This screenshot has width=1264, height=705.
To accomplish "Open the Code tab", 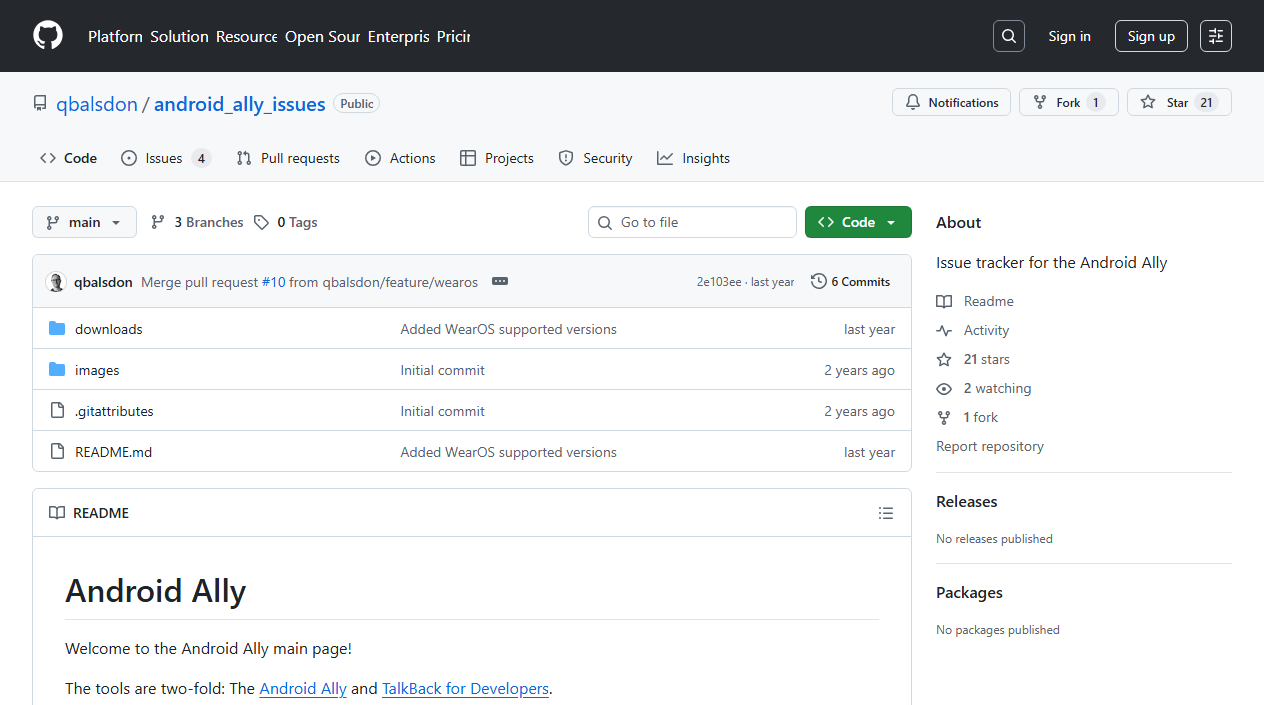I will (68, 158).
